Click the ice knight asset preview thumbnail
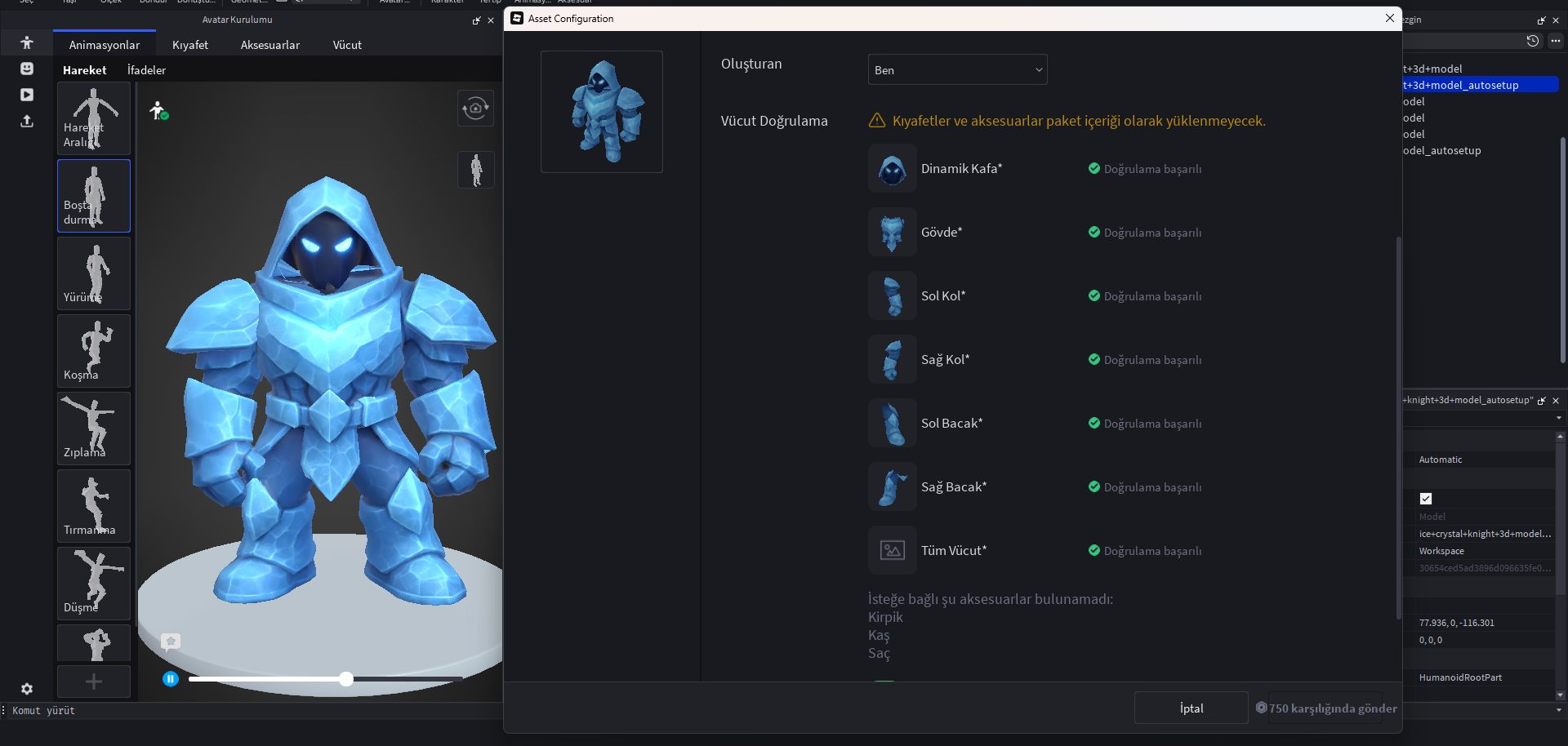 (x=602, y=112)
